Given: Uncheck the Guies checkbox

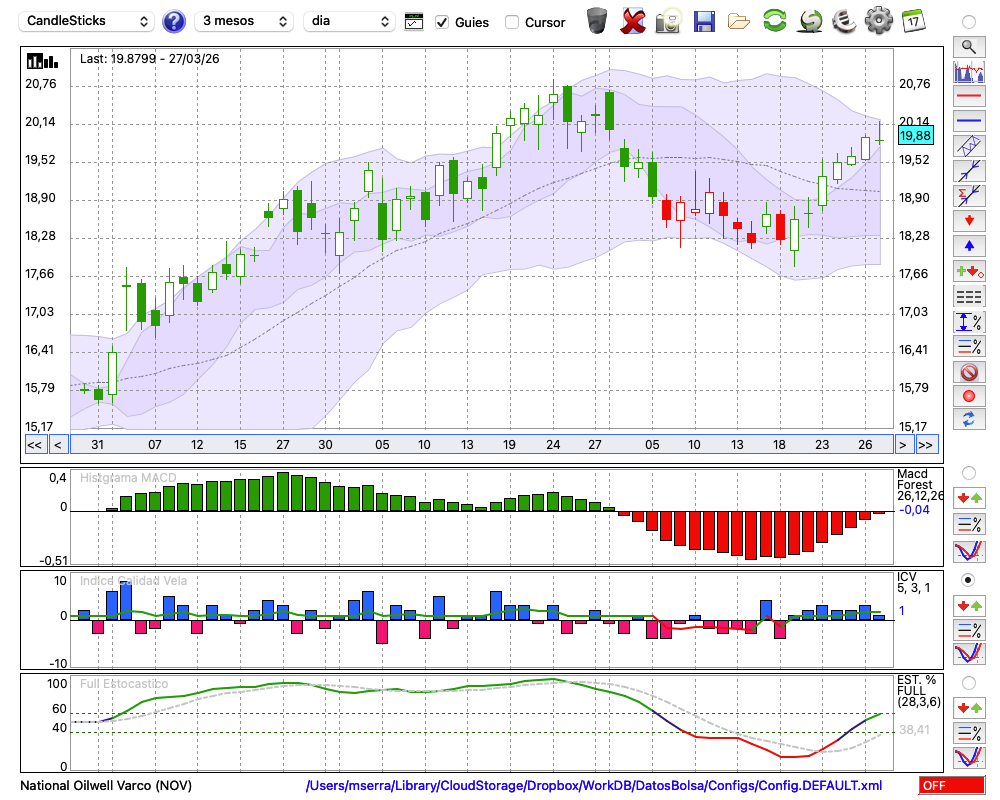Looking at the screenshot, I should (x=441, y=22).
